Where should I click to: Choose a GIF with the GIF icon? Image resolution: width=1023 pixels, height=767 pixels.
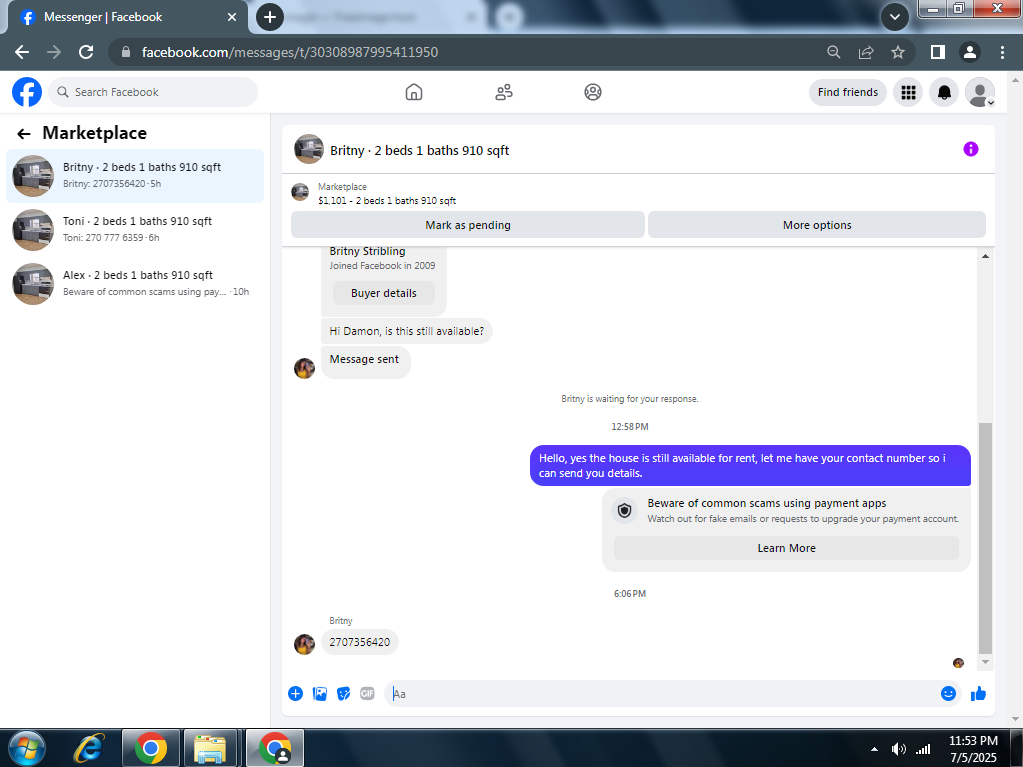click(x=367, y=693)
